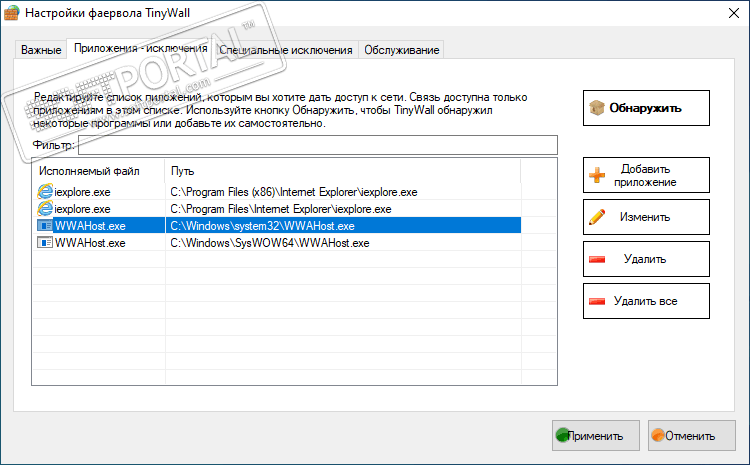Click Изменить button label

pyautogui.click(x=645, y=217)
